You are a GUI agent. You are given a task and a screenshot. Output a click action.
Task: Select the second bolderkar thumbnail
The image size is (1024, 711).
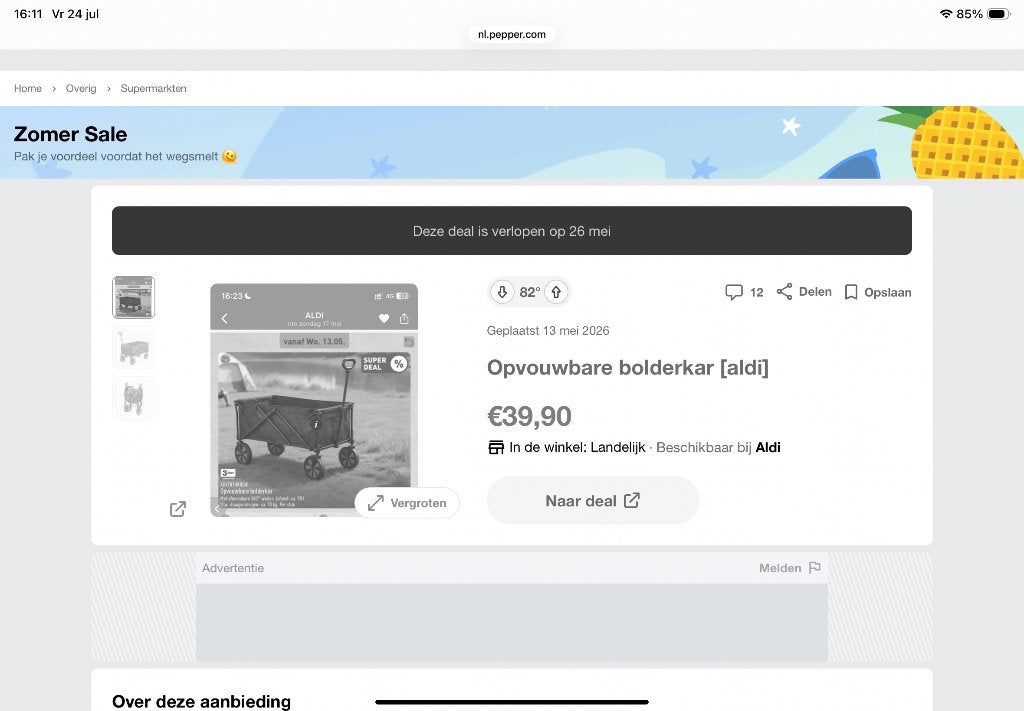[134, 348]
